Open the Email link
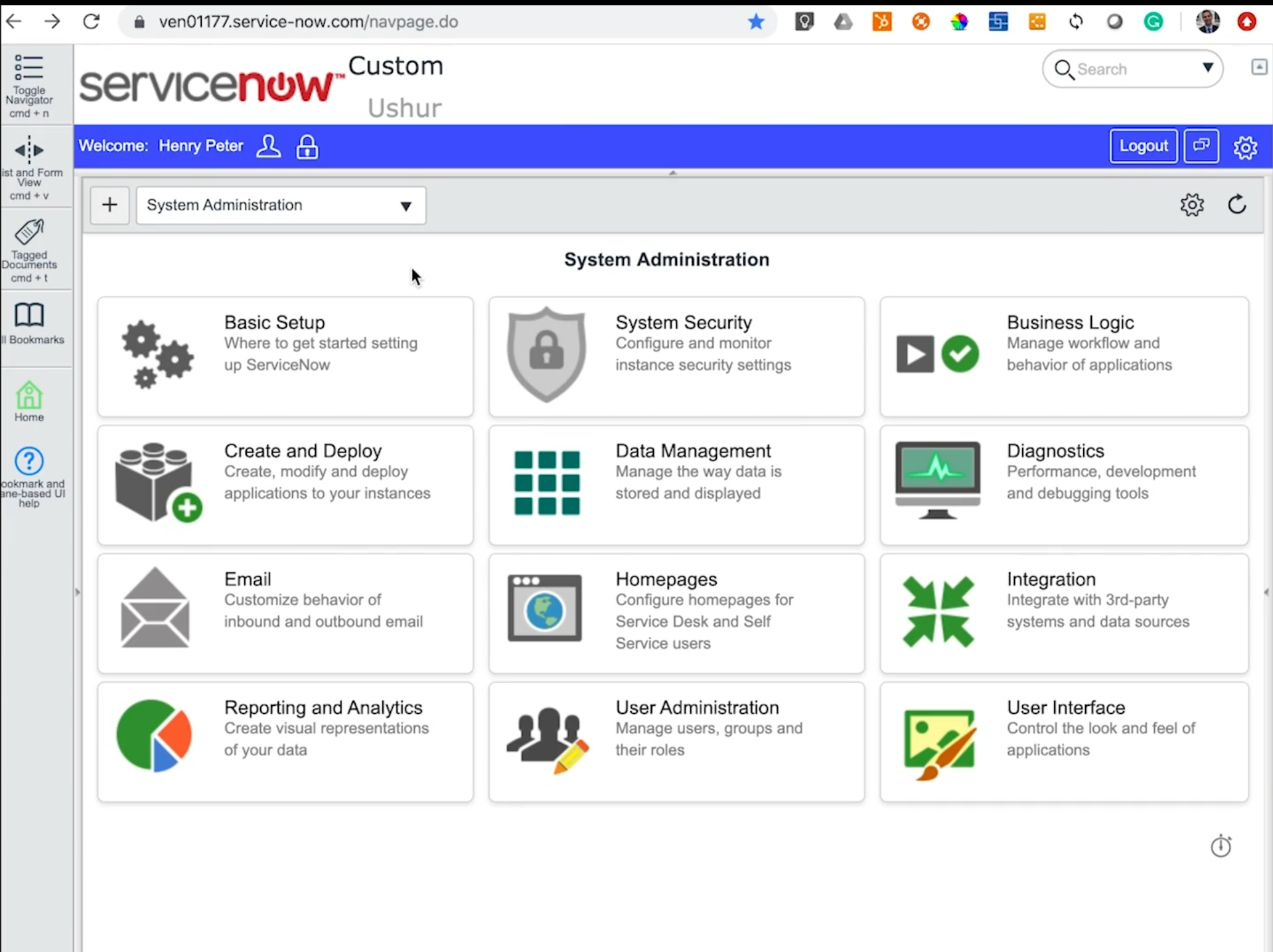Viewport: 1273px width, 952px height. pyautogui.click(x=248, y=579)
